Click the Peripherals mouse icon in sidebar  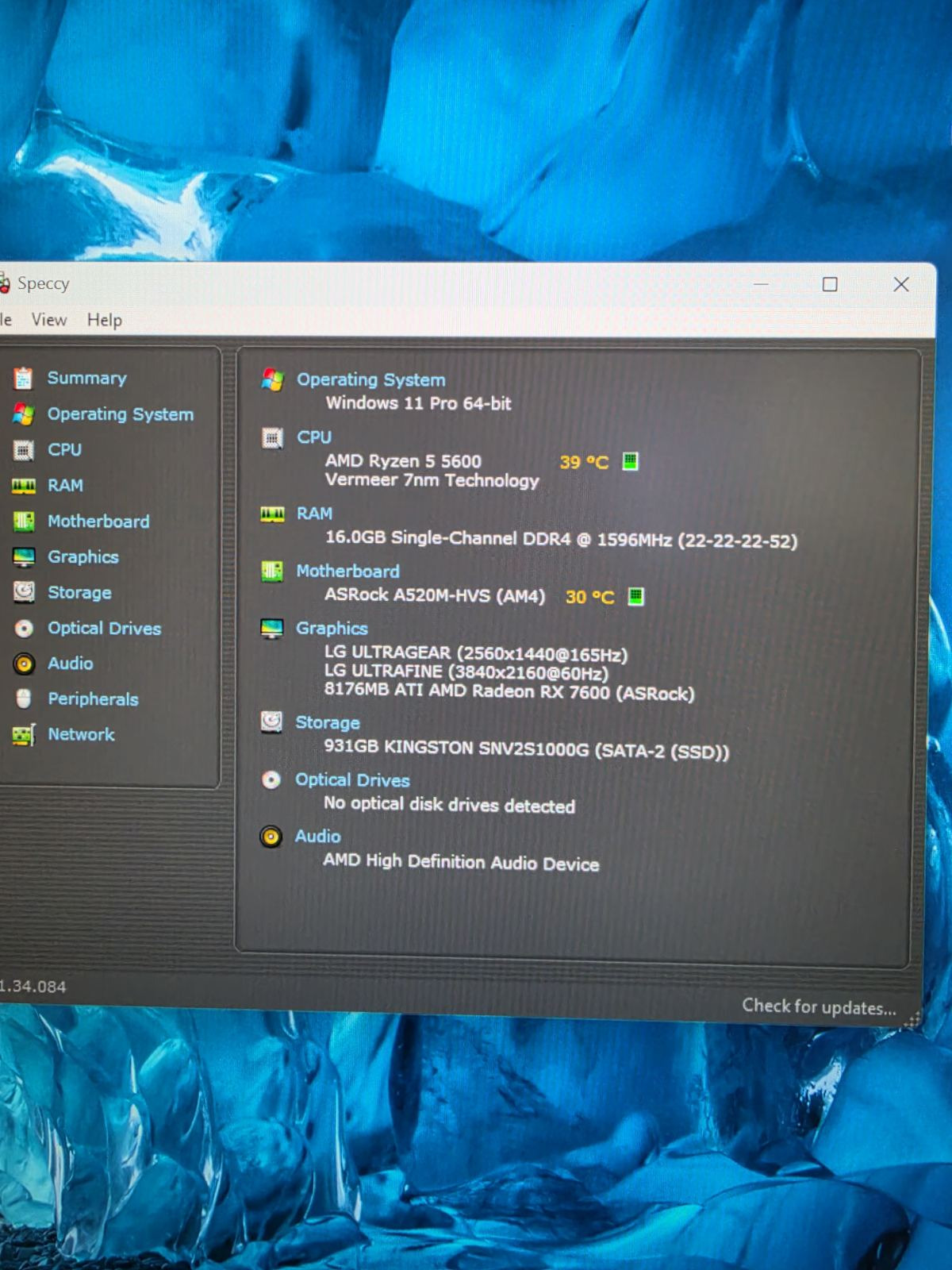click(x=24, y=698)
